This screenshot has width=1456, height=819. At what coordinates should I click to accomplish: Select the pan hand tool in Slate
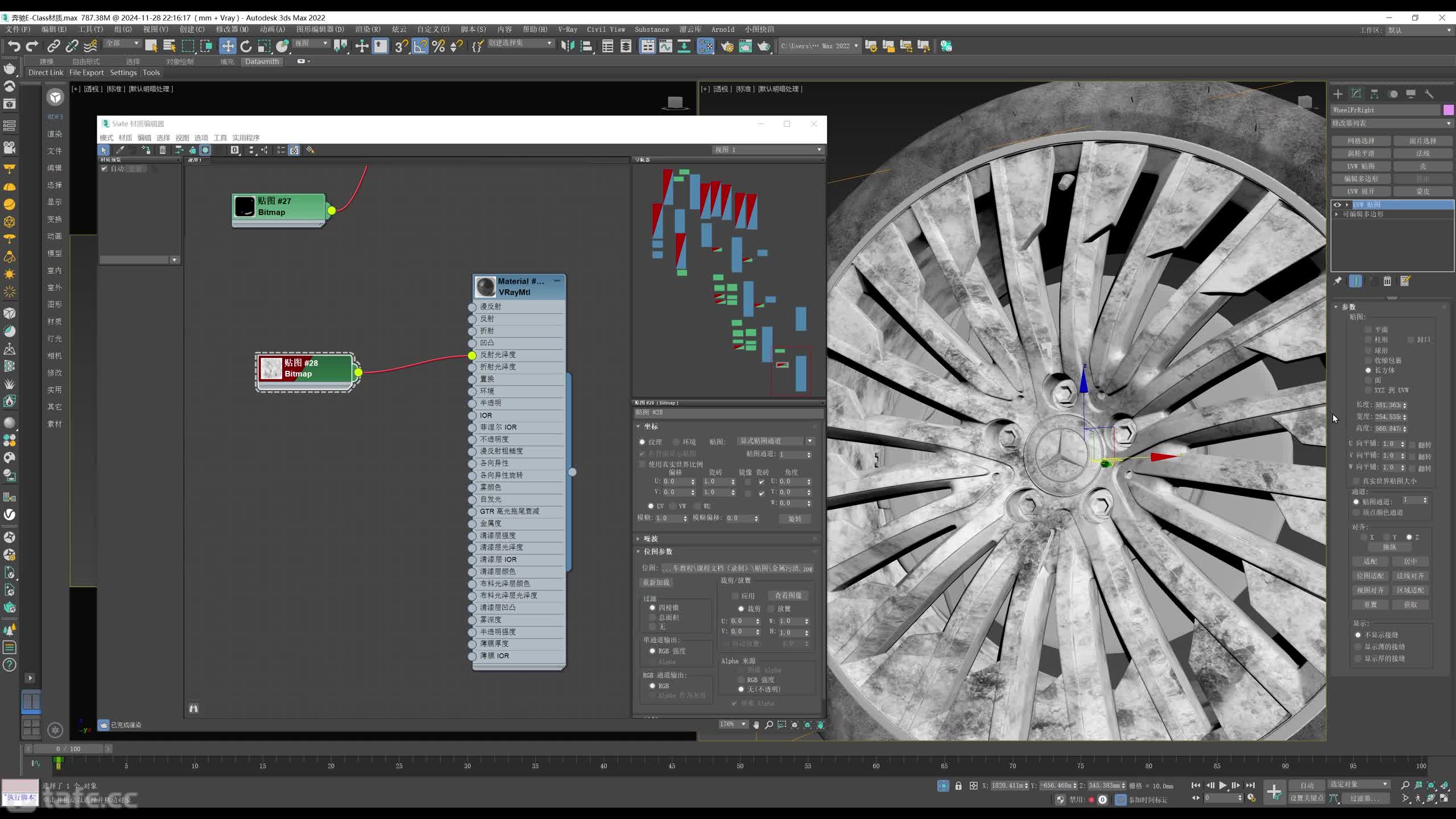tap(756, 725)
